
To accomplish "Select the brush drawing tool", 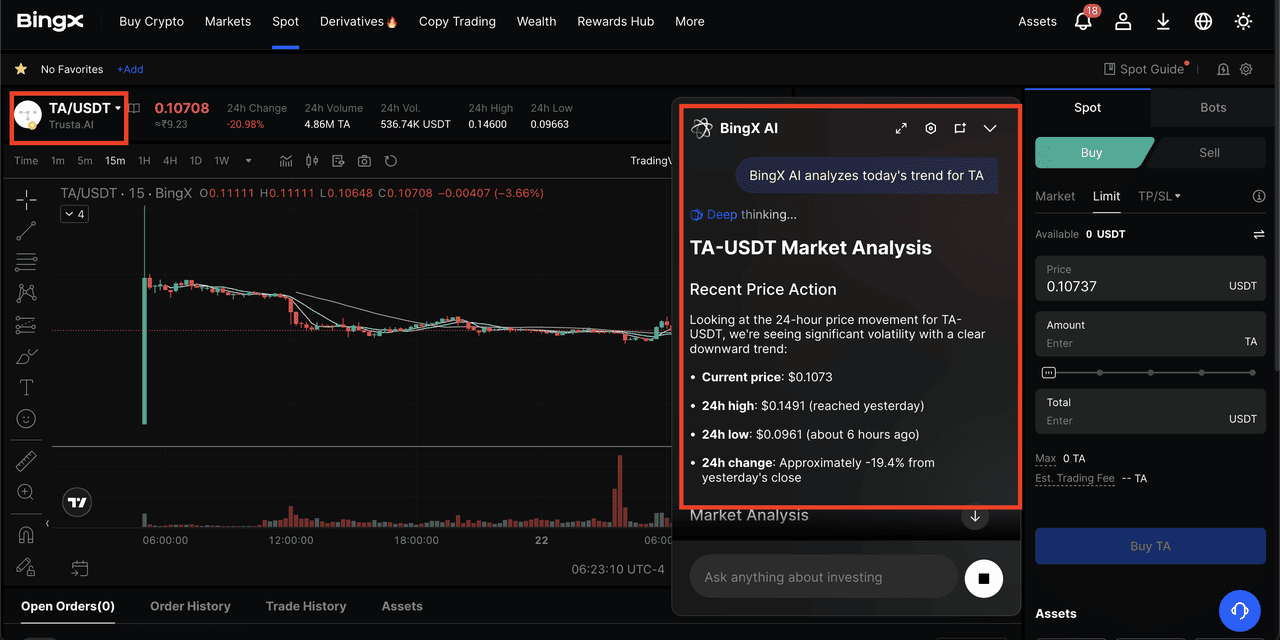I will [x=26, y=357].
